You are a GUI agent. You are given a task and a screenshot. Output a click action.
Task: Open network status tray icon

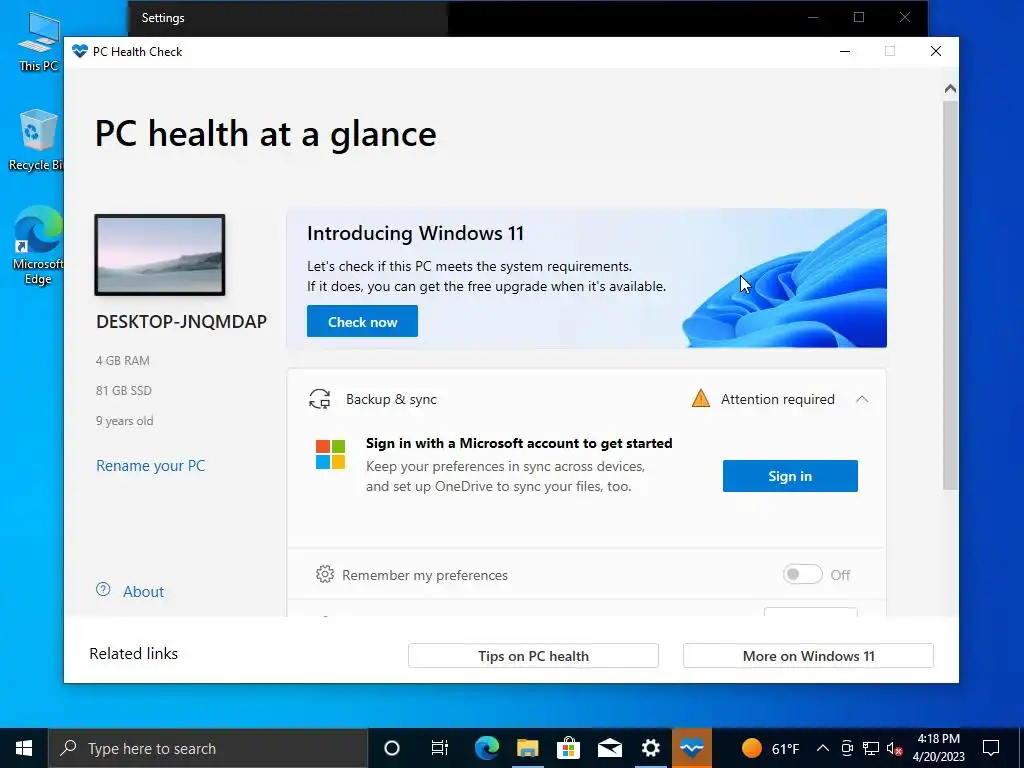871,748
